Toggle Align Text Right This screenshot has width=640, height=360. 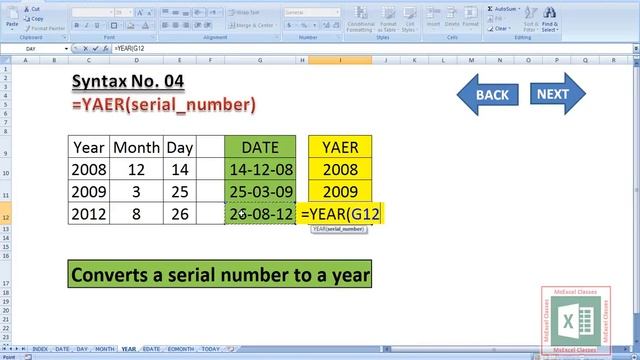pos(186,25)
